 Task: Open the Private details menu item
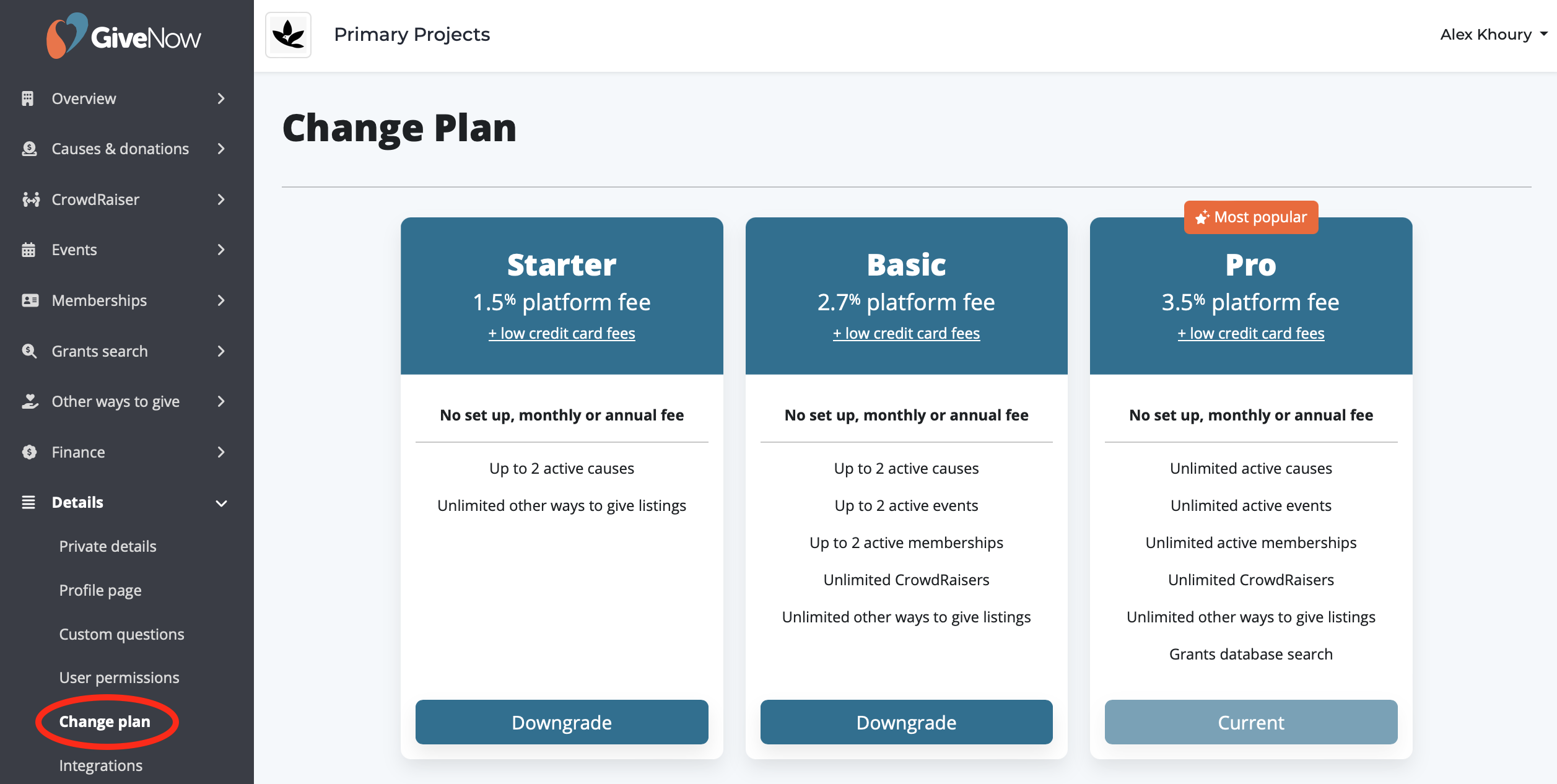click(x=108, y=546)
